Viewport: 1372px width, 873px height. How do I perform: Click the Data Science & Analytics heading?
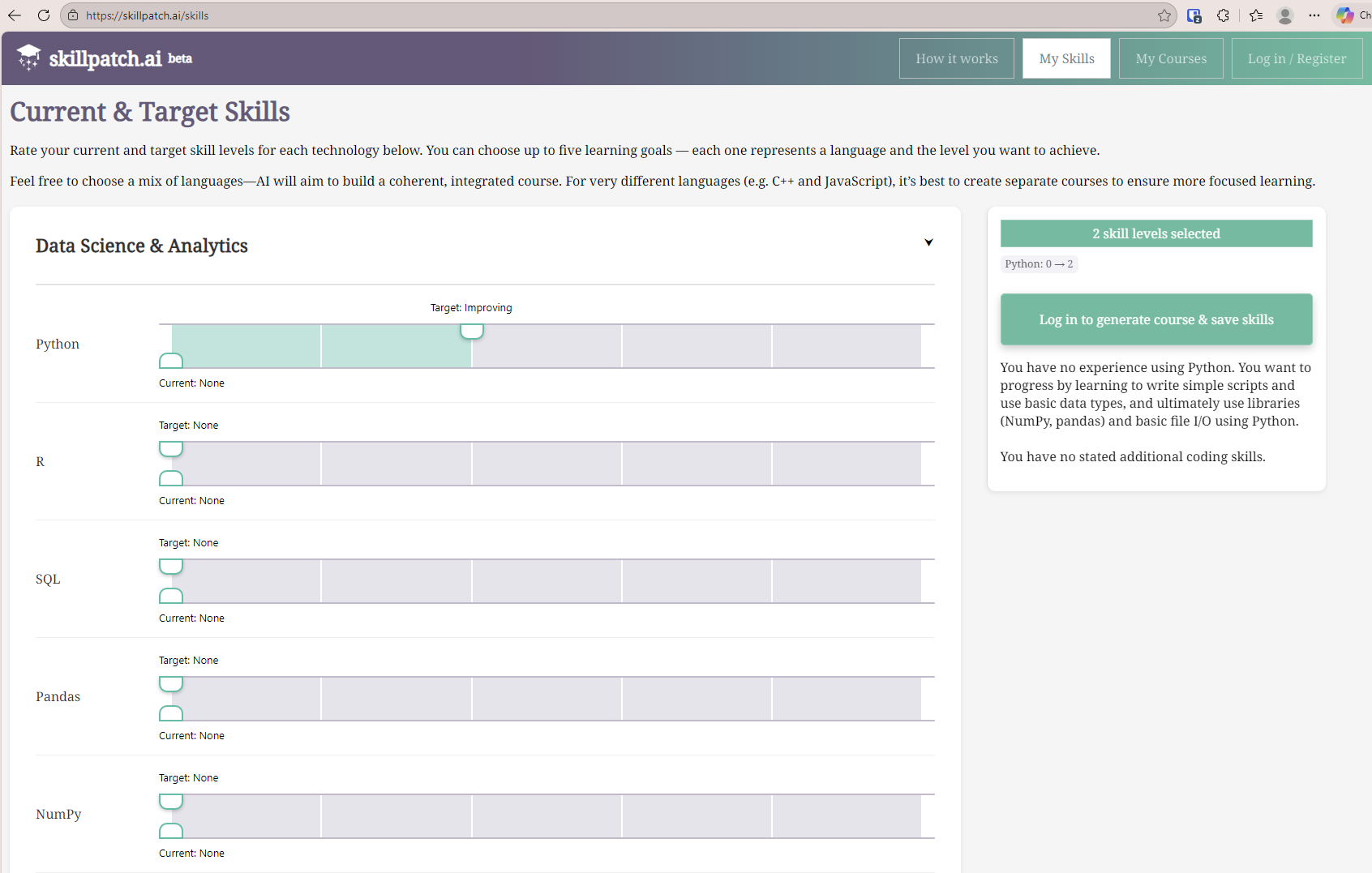(142, 246)
